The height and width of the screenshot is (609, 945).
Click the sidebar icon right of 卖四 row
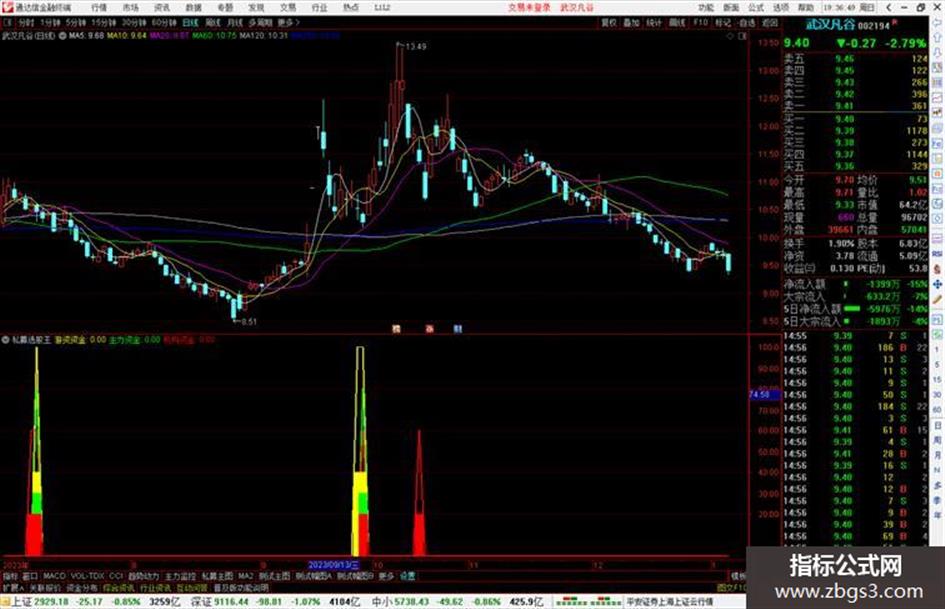tap(938, 68)
